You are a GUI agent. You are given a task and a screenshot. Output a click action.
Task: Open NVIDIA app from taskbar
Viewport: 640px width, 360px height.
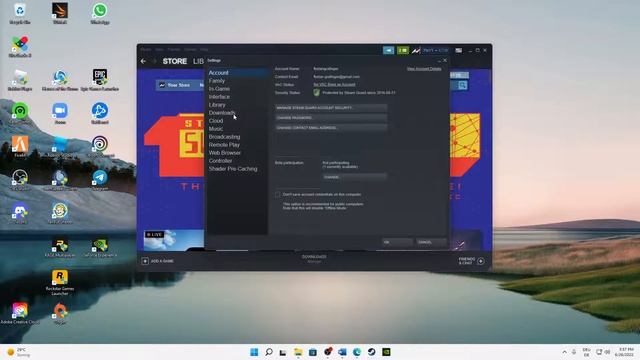tap(386, 352)
